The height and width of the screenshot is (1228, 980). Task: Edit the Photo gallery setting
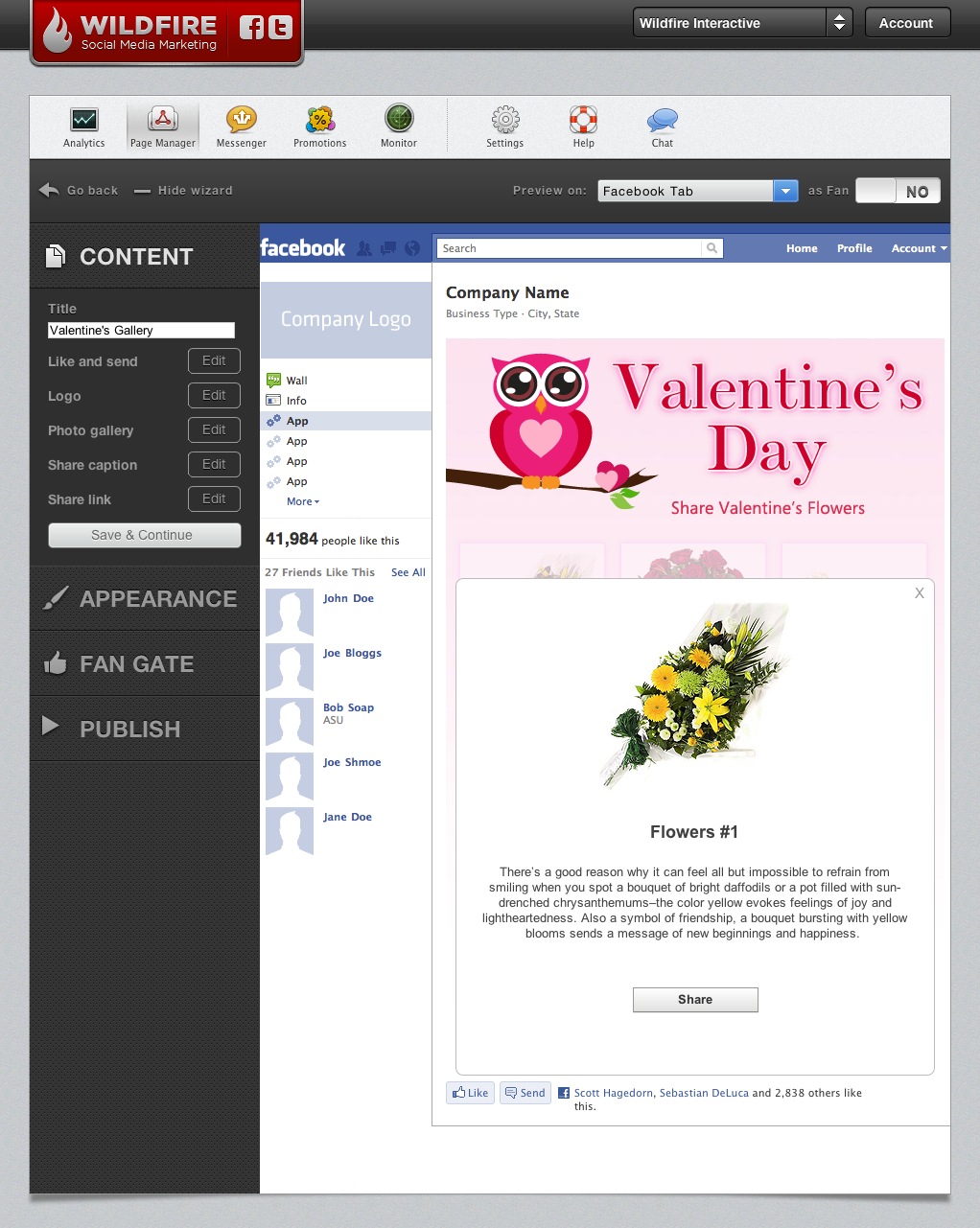point(214,430)
